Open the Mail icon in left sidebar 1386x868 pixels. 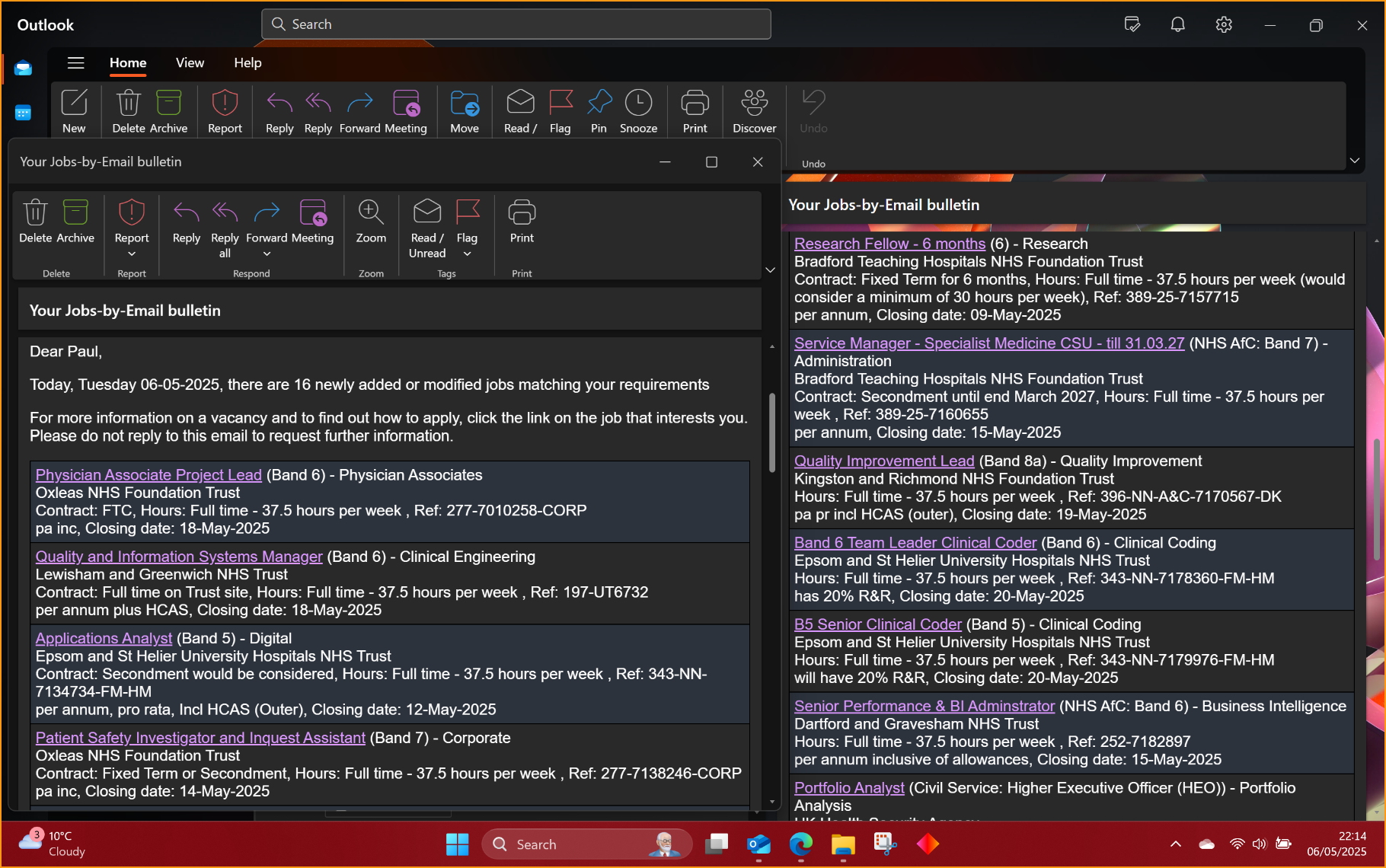click(23, 69)
